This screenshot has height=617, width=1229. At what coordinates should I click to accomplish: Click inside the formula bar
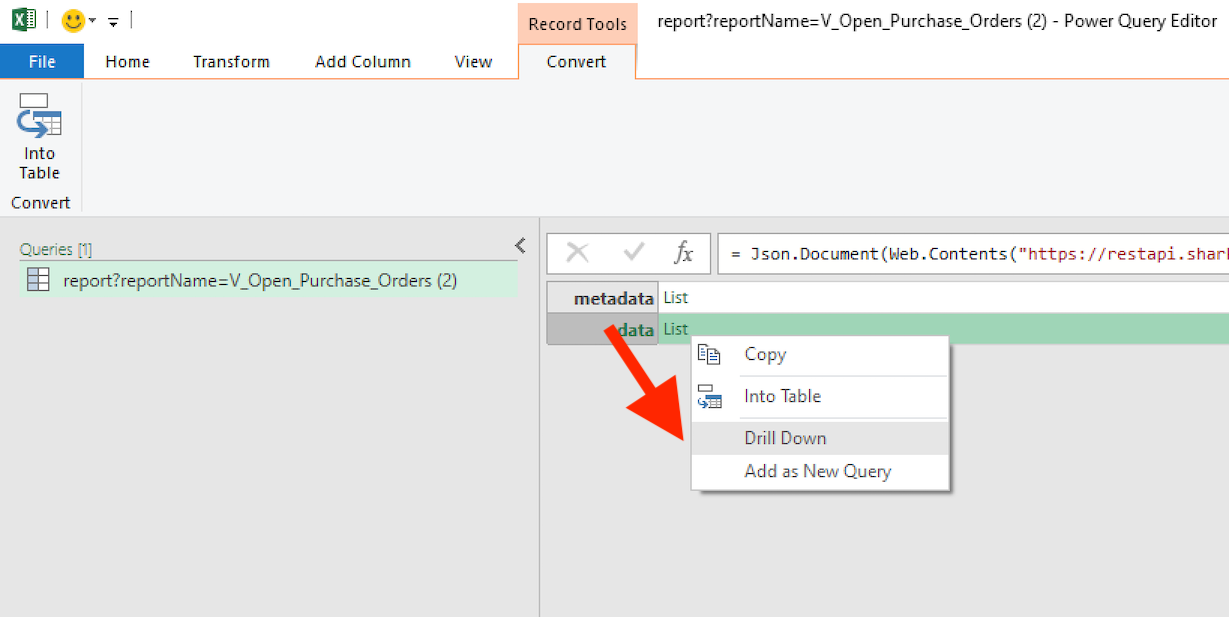tap(973, 254)
